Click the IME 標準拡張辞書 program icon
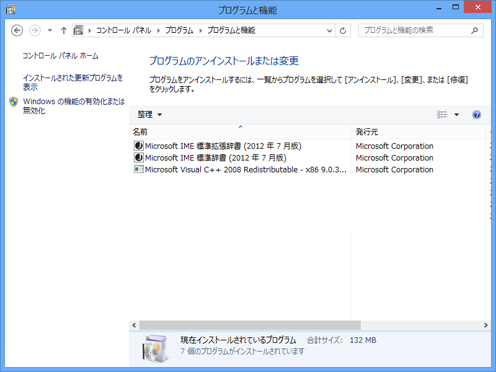Screen dimensions: 496x372 (x=138, y=146)
